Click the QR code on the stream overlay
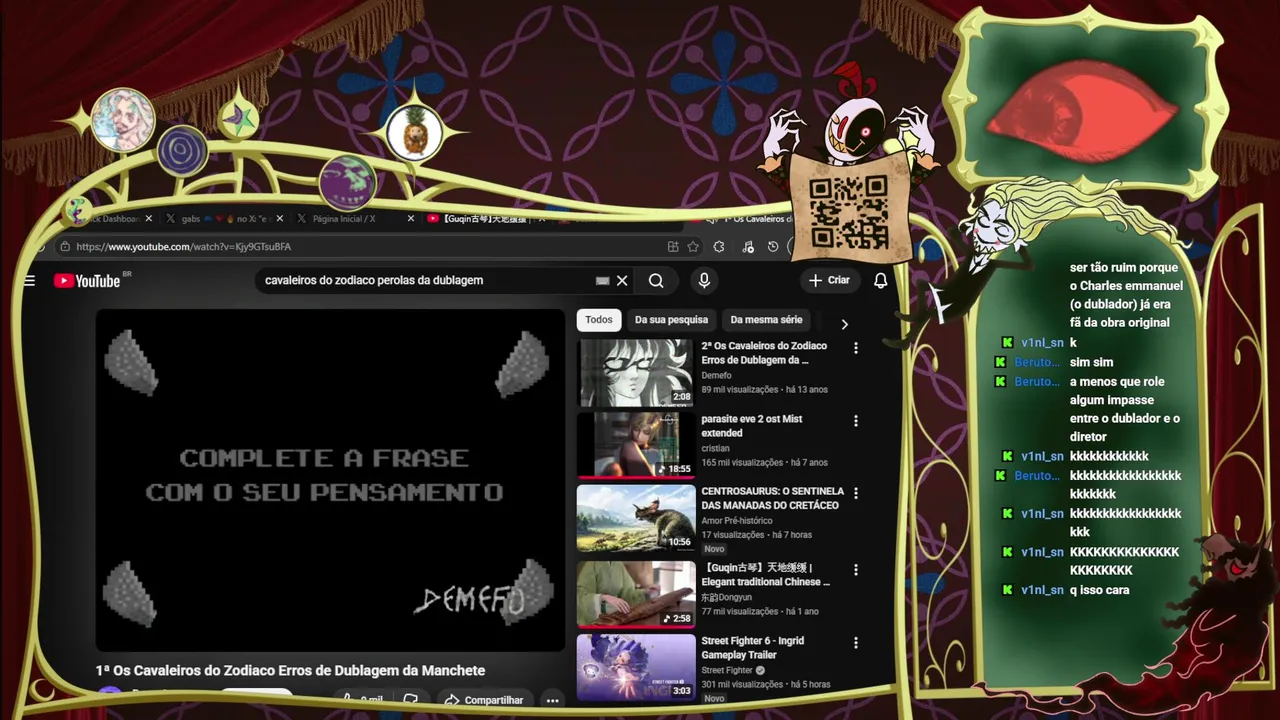The width and height of the screenshot is (1280, 720). click(848, 212)
